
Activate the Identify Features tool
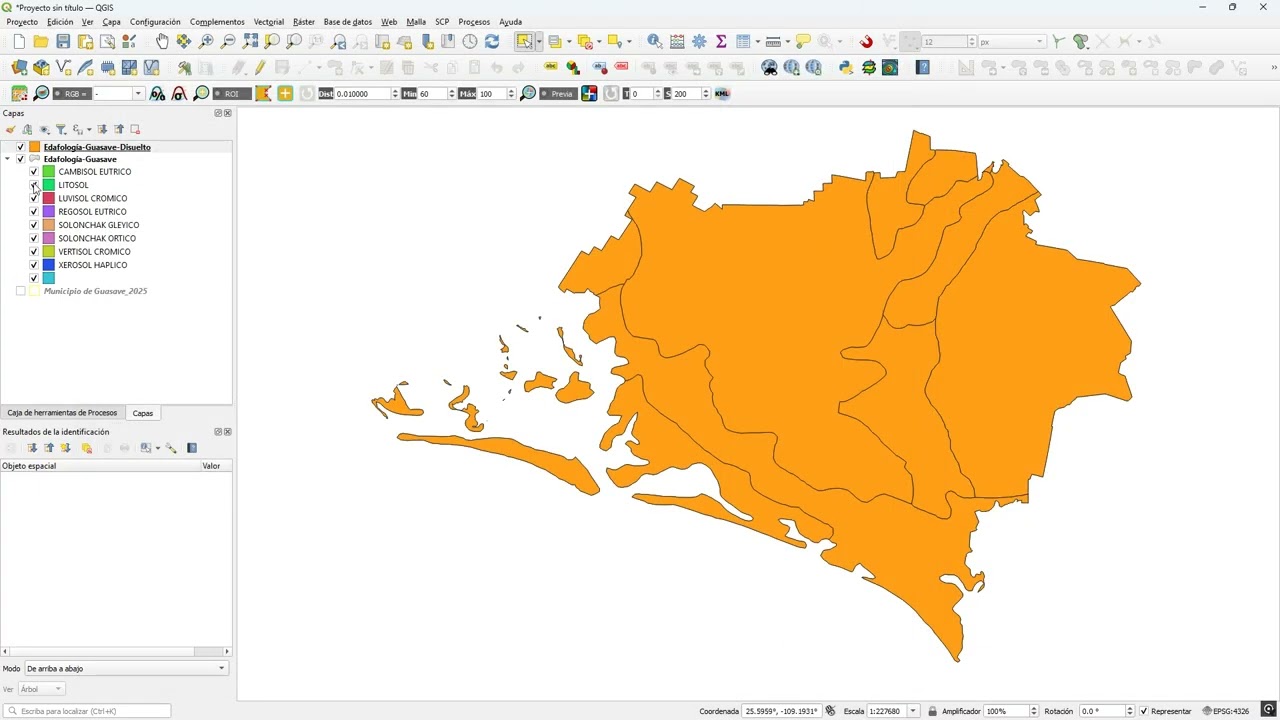tap(655, 41)
